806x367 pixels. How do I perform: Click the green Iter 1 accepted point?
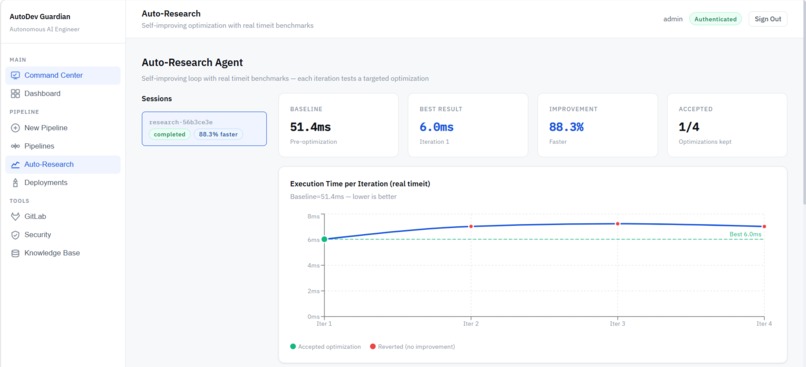click(324, 239)
